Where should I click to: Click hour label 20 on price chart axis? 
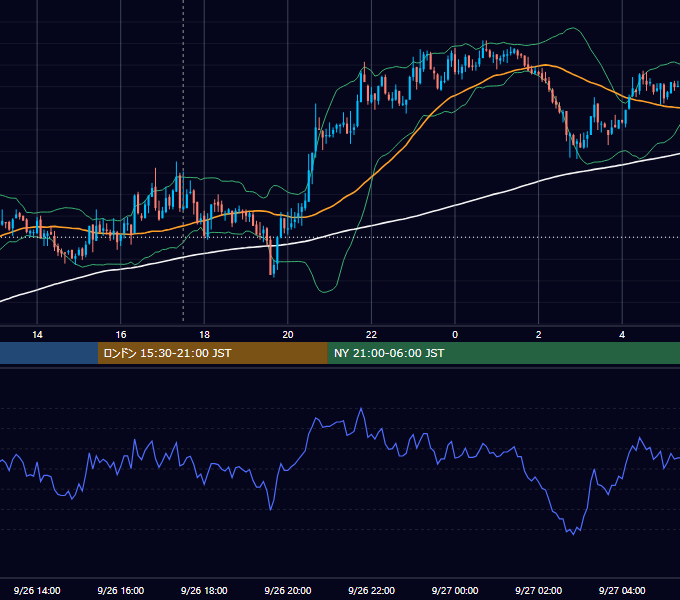pyautogui.click(x=288, y=335)
